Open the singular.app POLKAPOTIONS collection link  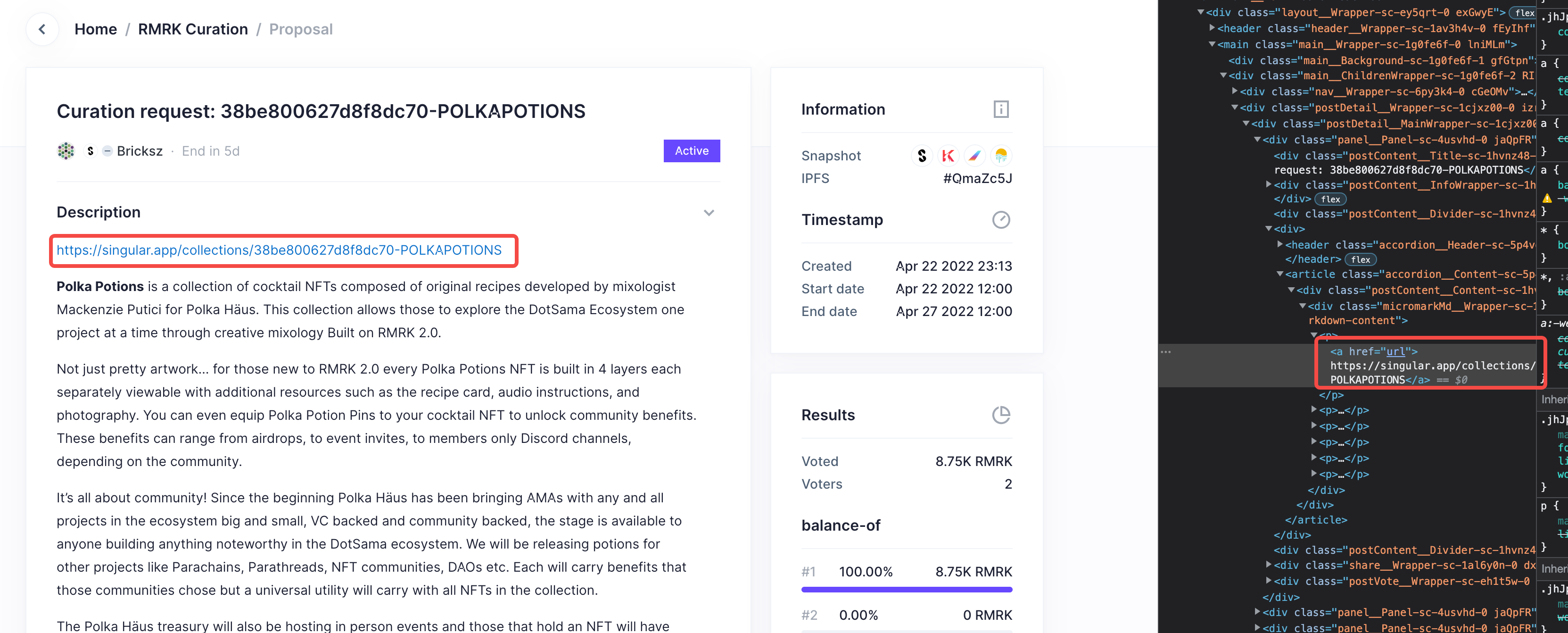click(x=279, y=250)
